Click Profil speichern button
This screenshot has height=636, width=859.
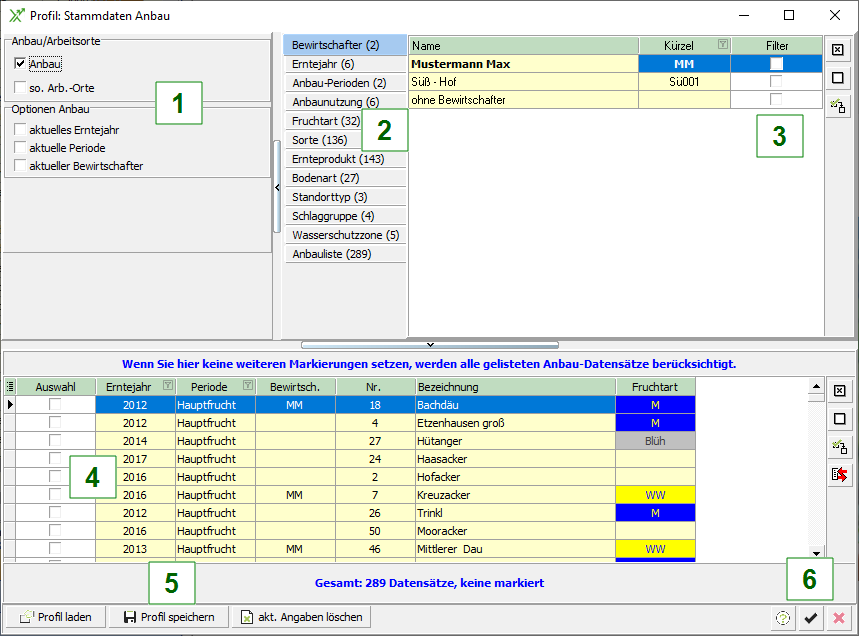168,617
